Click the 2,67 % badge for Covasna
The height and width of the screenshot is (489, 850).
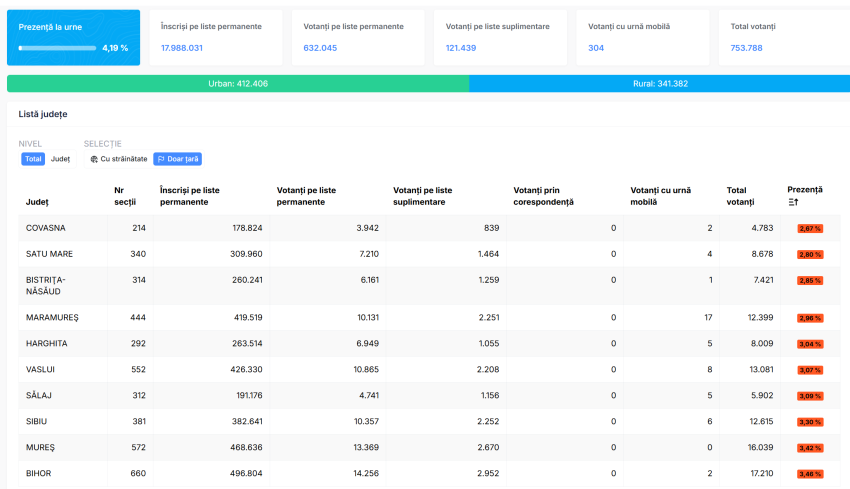coord(809,228)
